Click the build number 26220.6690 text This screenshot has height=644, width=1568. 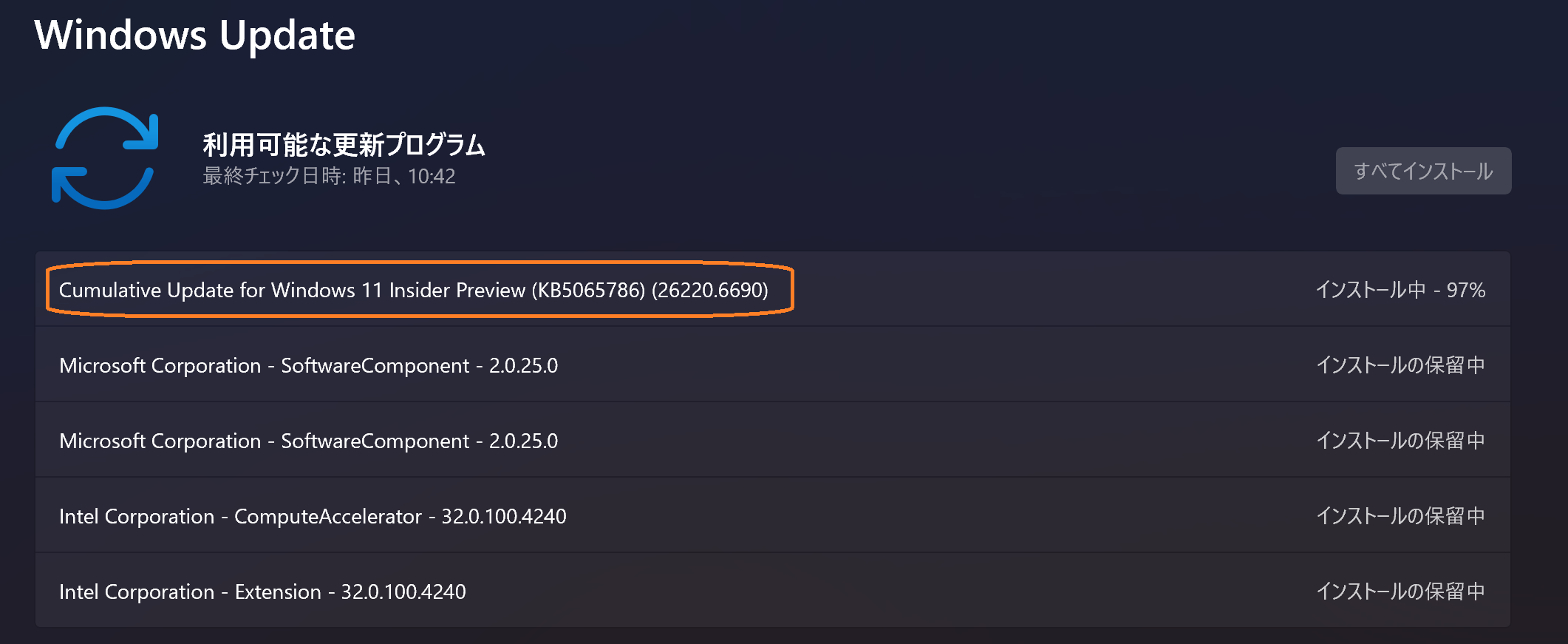(709, 290)
